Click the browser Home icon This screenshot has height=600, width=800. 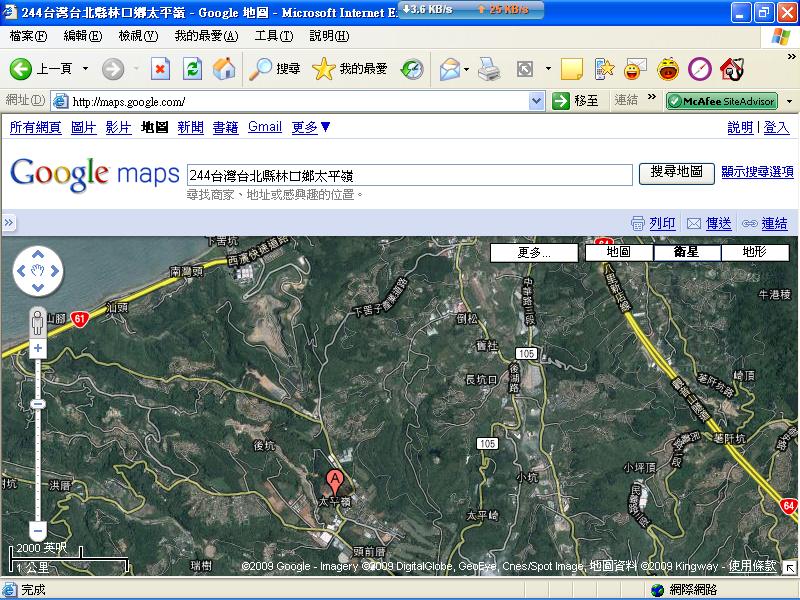point(224,69)
